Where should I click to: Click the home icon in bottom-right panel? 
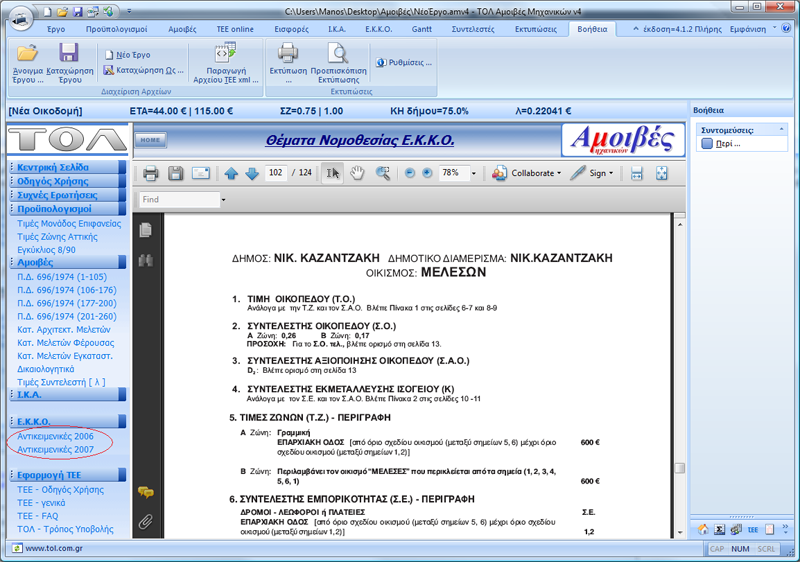click(x=703, y=529)
